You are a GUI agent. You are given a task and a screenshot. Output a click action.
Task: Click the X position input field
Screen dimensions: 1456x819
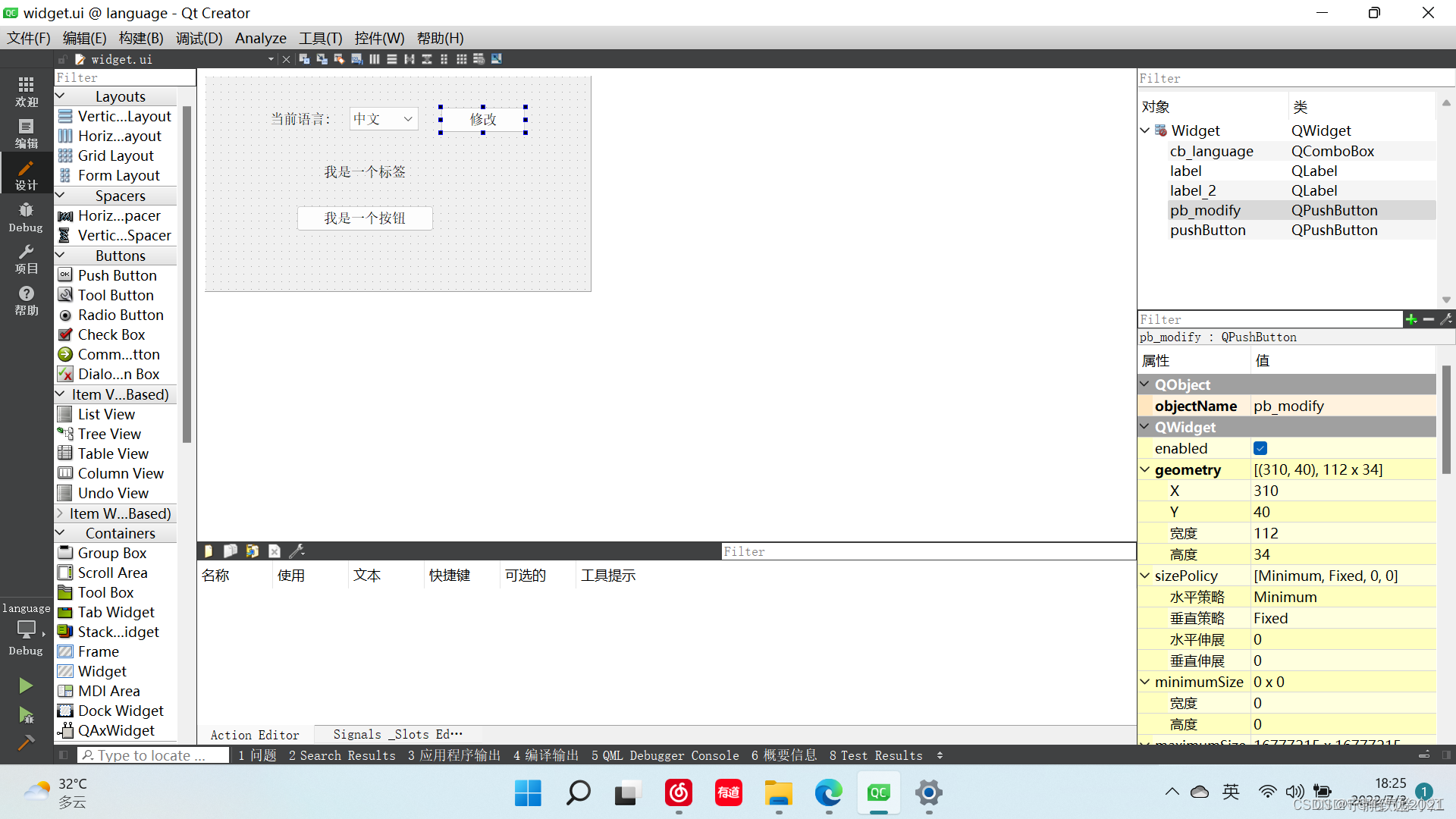1340,490
